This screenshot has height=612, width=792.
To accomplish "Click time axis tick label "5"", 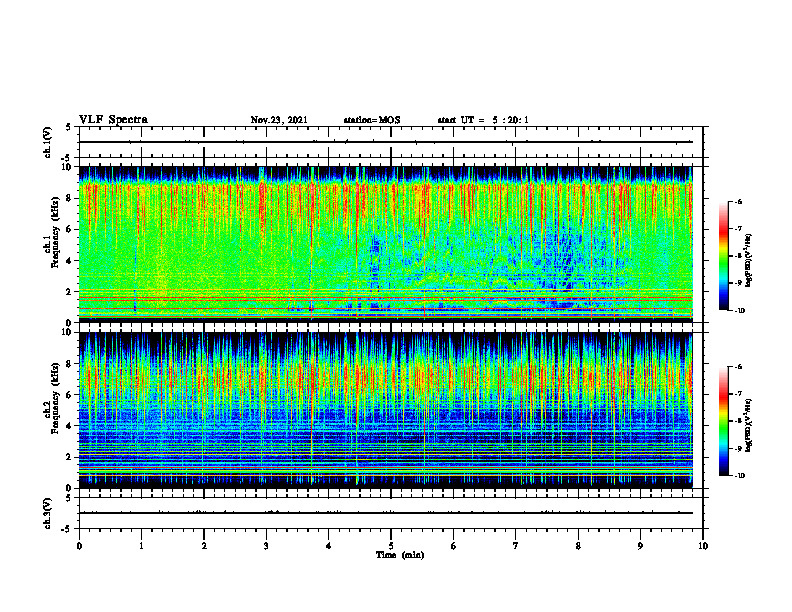I will point(391,546).
